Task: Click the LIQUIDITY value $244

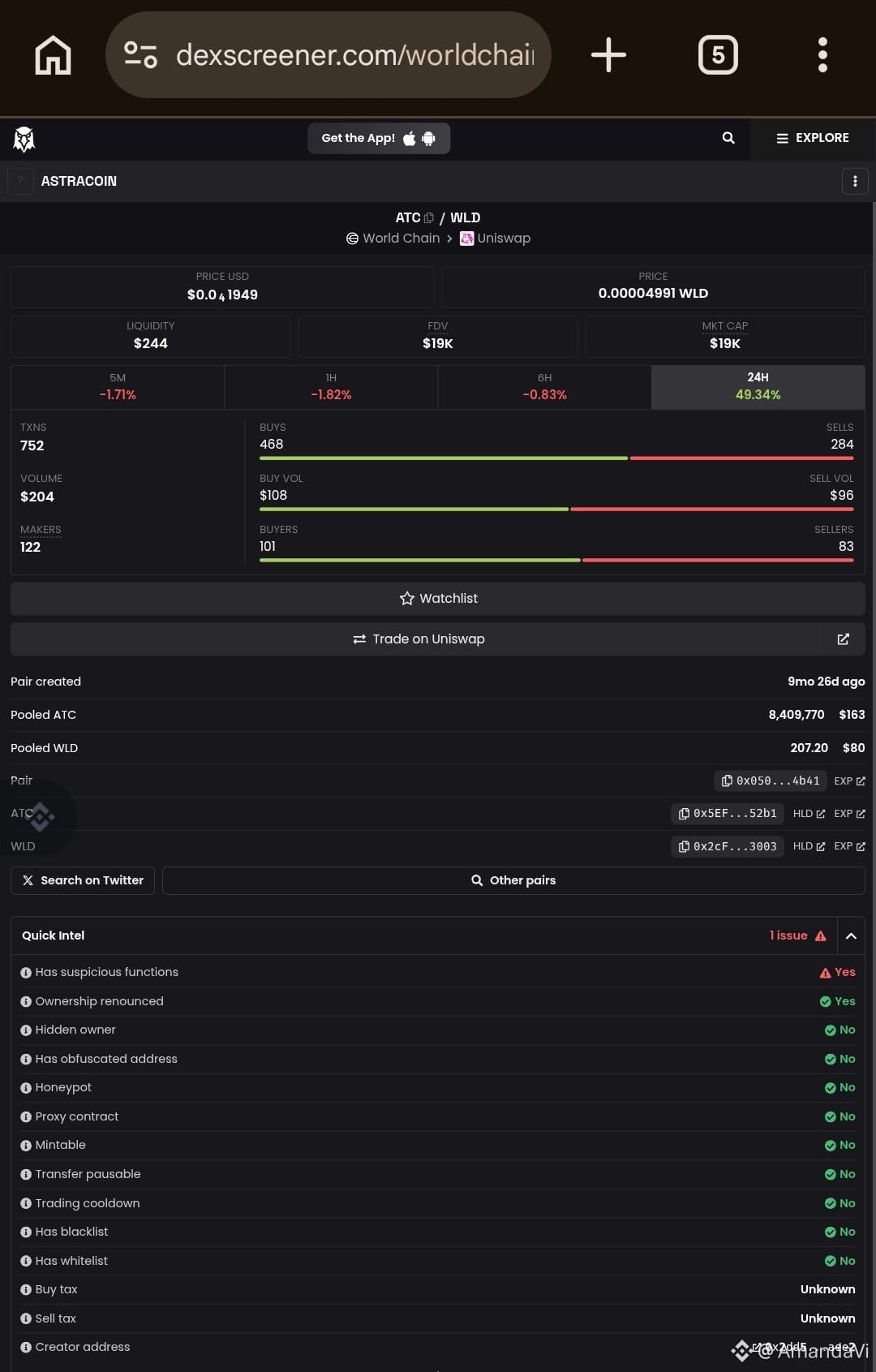Action: (151, 343)
